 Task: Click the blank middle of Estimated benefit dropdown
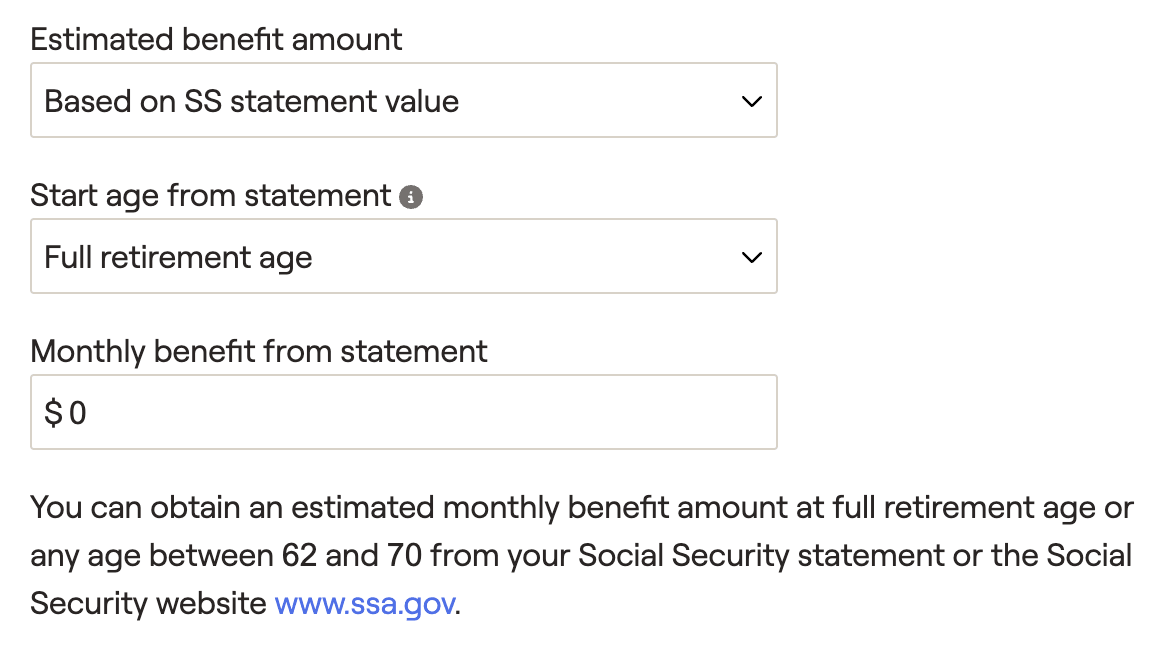600,101
